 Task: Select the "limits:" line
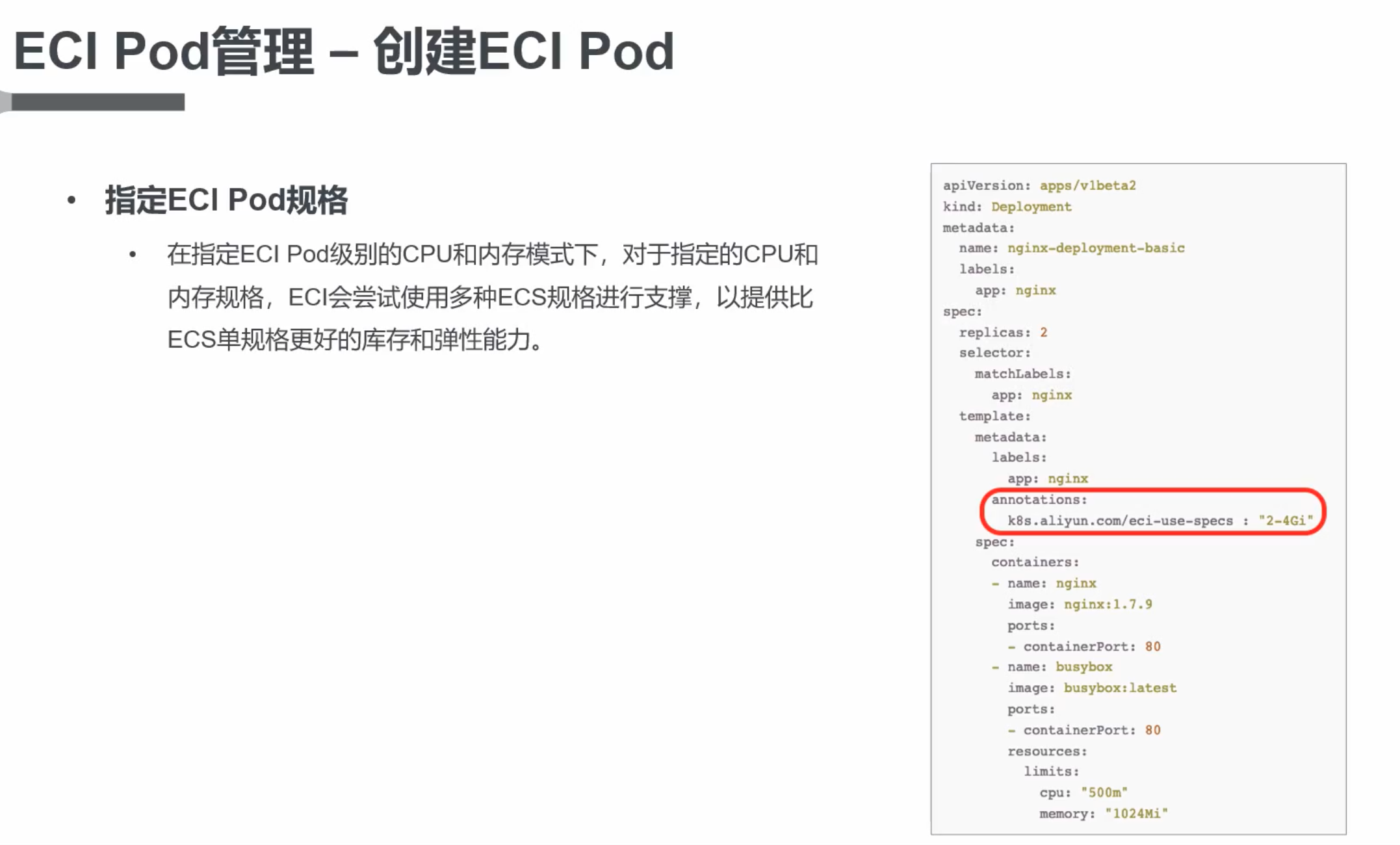pos(1051,772)
